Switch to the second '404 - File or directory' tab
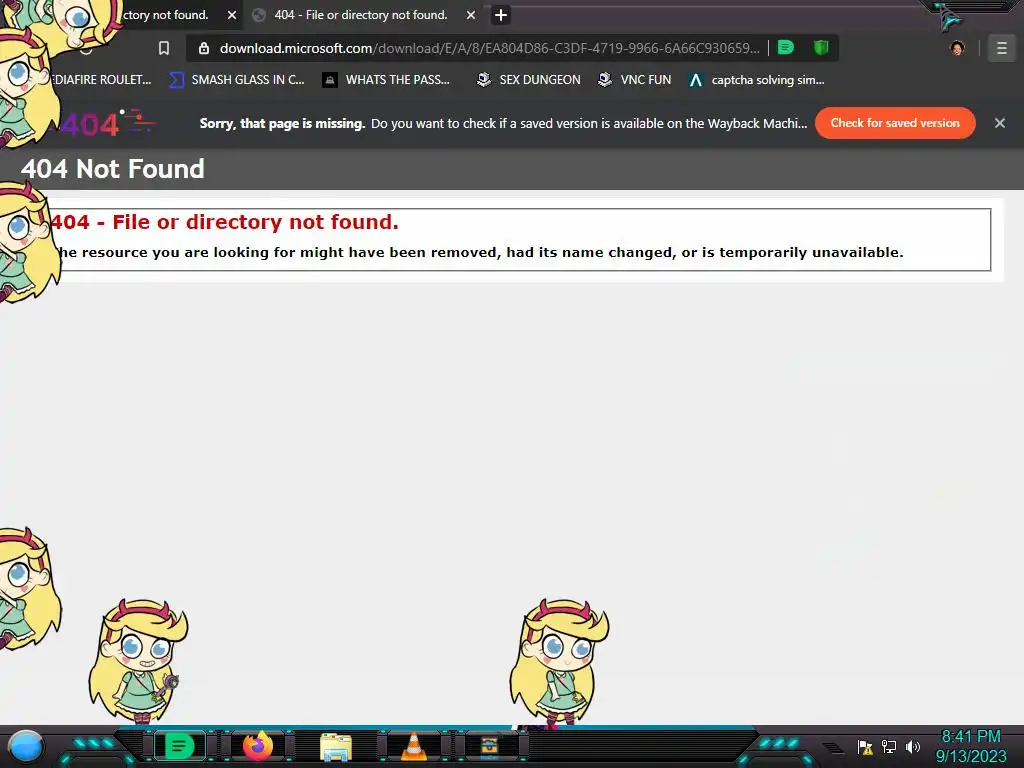This screenshot has height=768, width=1024. coord(361,15)
